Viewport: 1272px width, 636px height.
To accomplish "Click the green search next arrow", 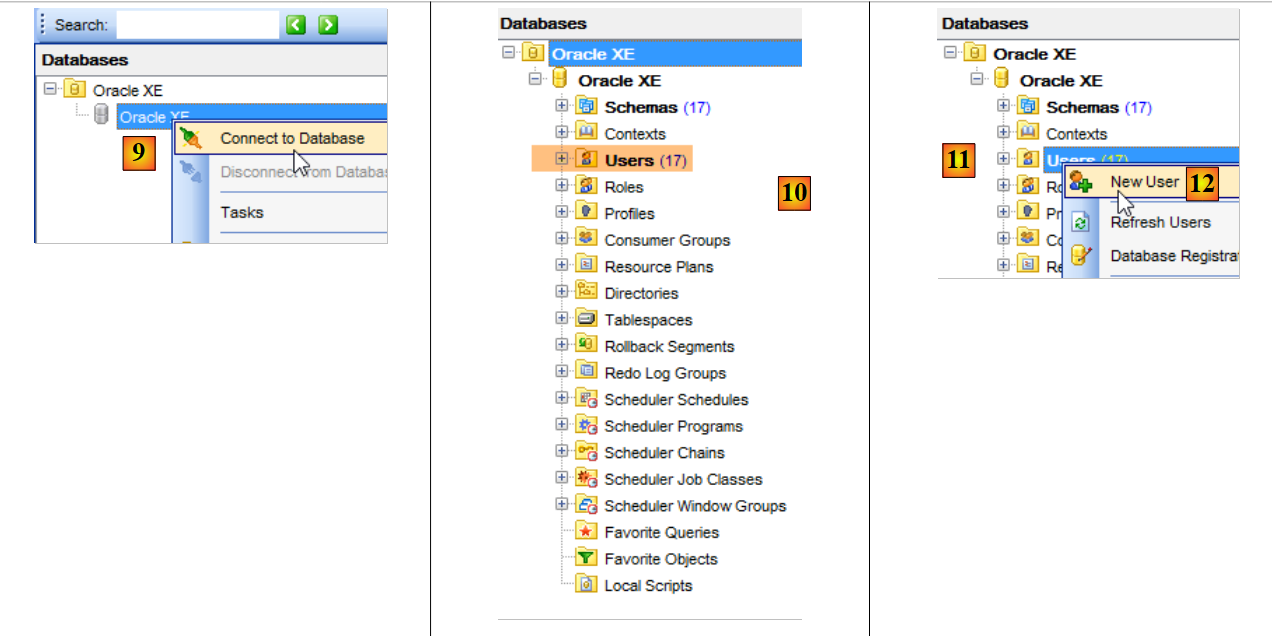I will pos(328,25).
